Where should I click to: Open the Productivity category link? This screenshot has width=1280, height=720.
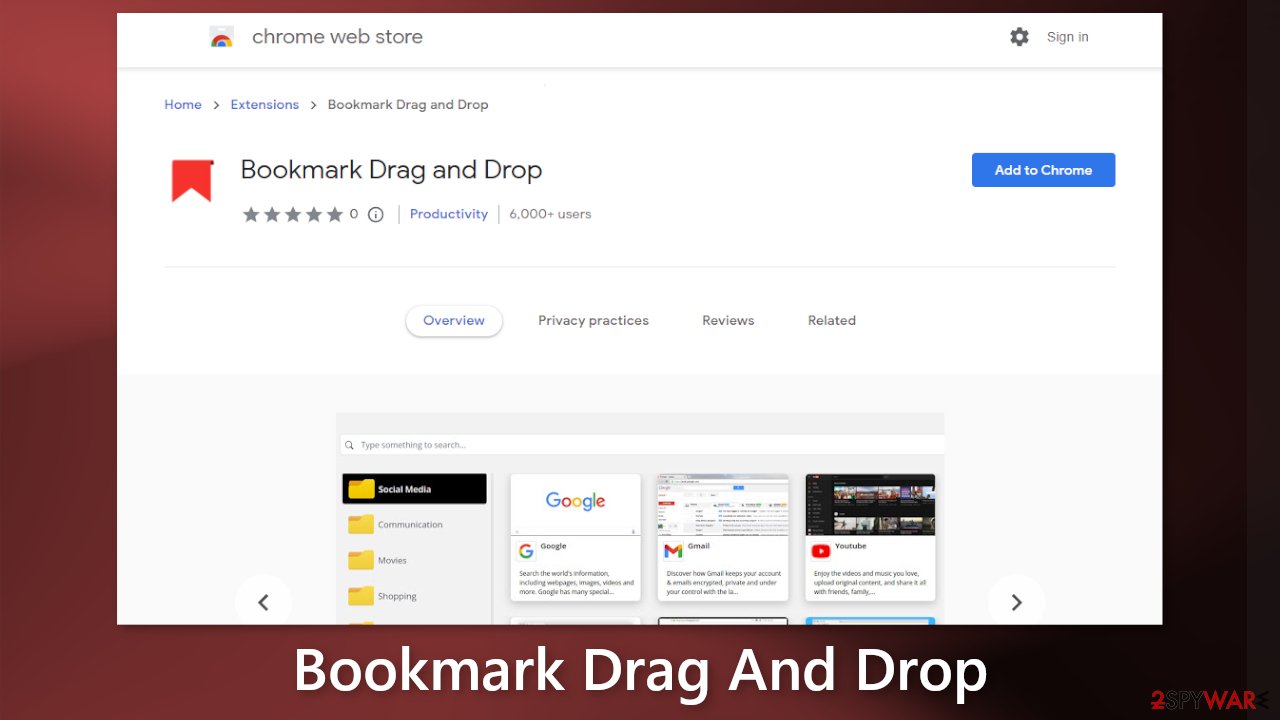point(449,214)
